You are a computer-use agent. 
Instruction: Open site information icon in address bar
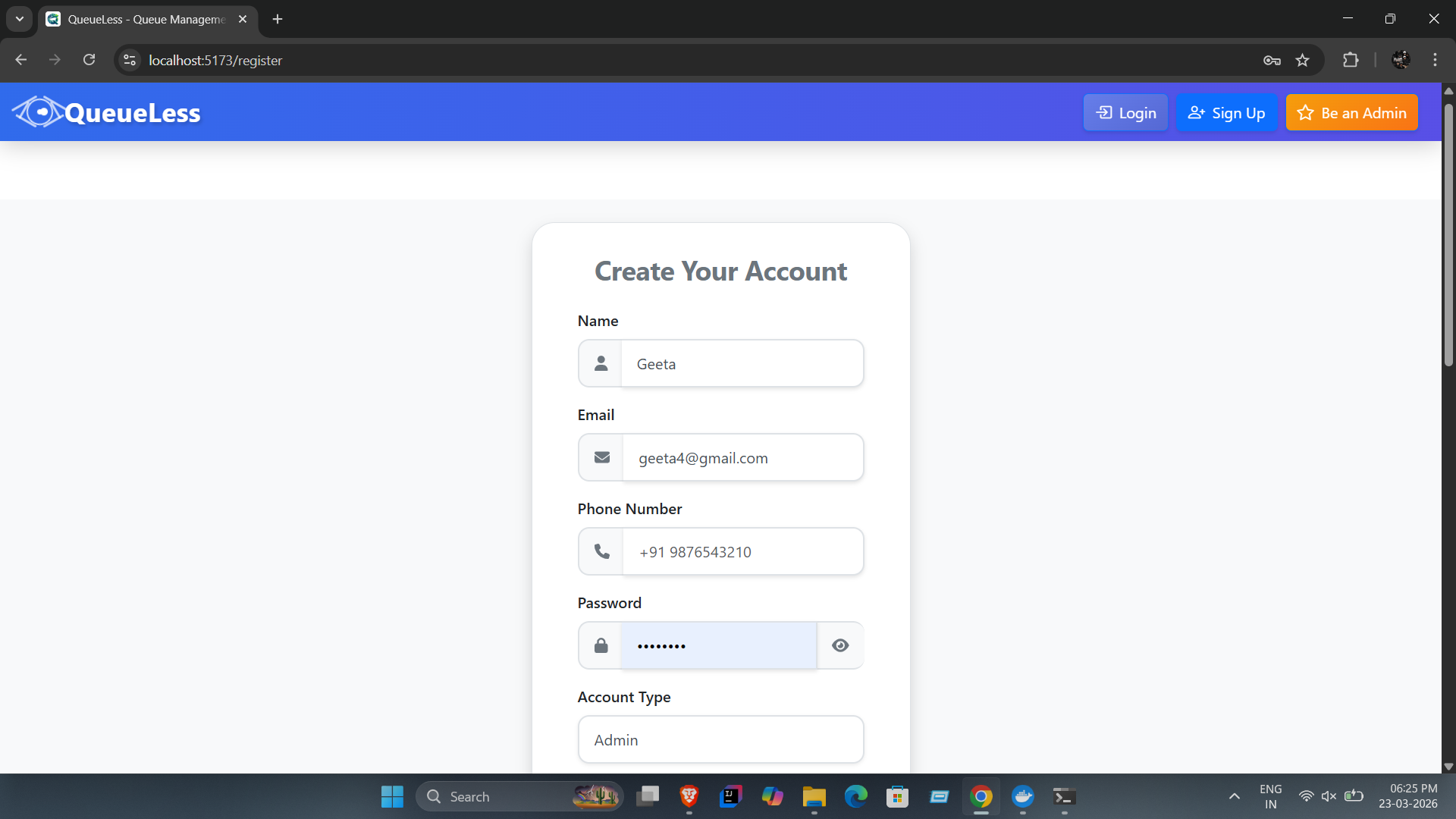point(130,60)
